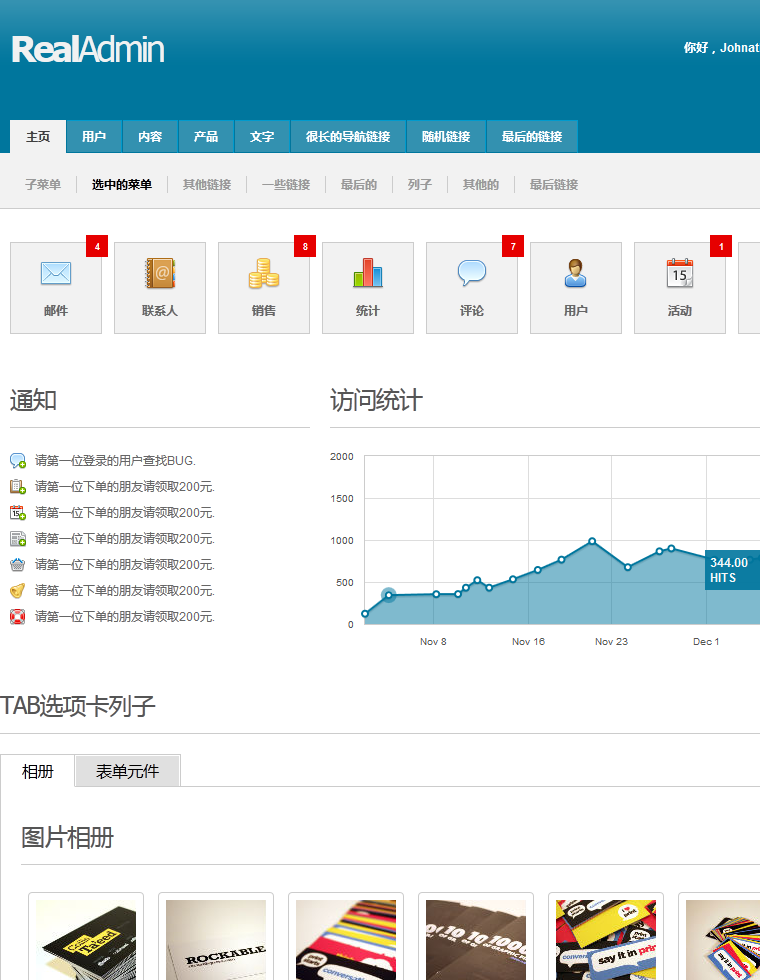Click the 请第一位登录的用户查找BUG notification

115,461
